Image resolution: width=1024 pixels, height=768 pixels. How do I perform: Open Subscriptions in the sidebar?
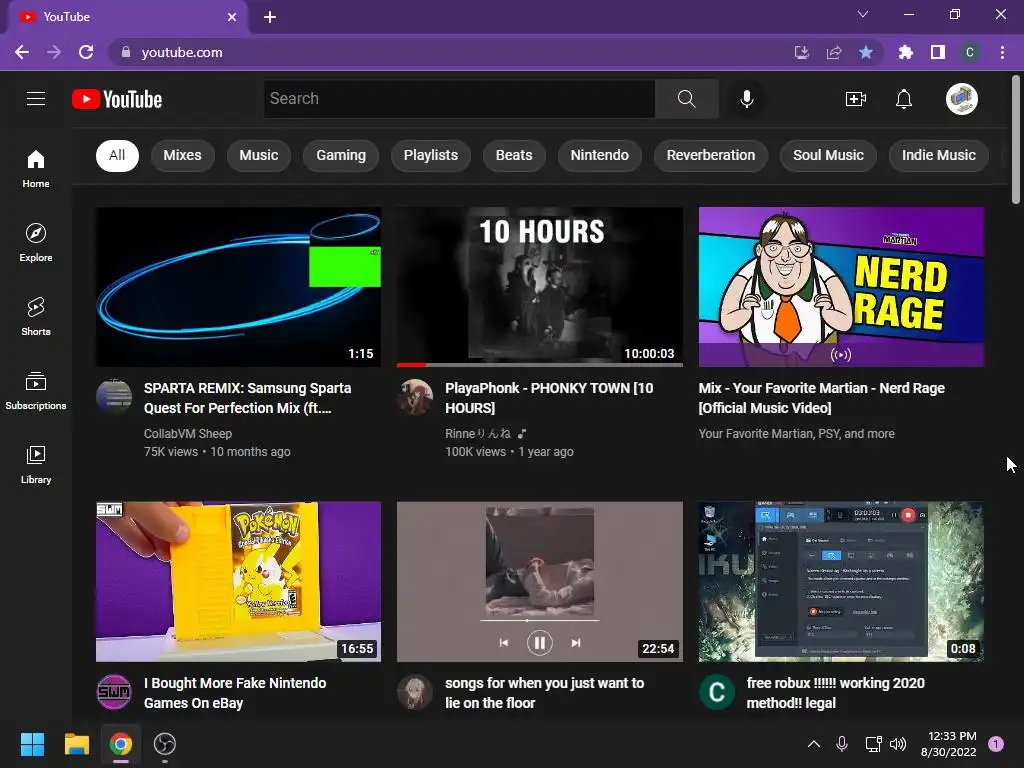tap(36, 391)
